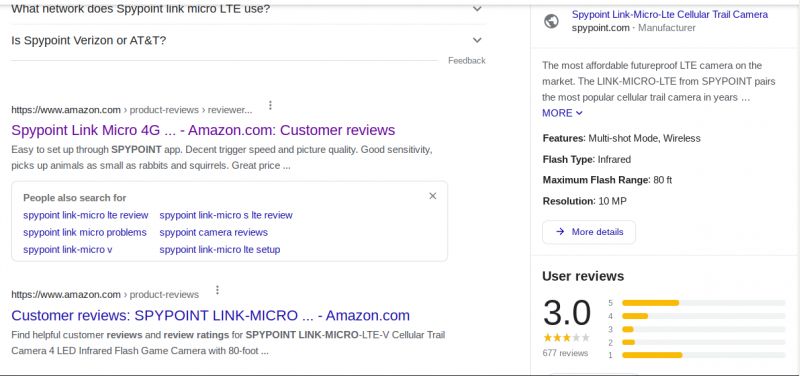The image size is (800, 376).
Task: Click the 677 reviews count
Action: coord(565,353)
